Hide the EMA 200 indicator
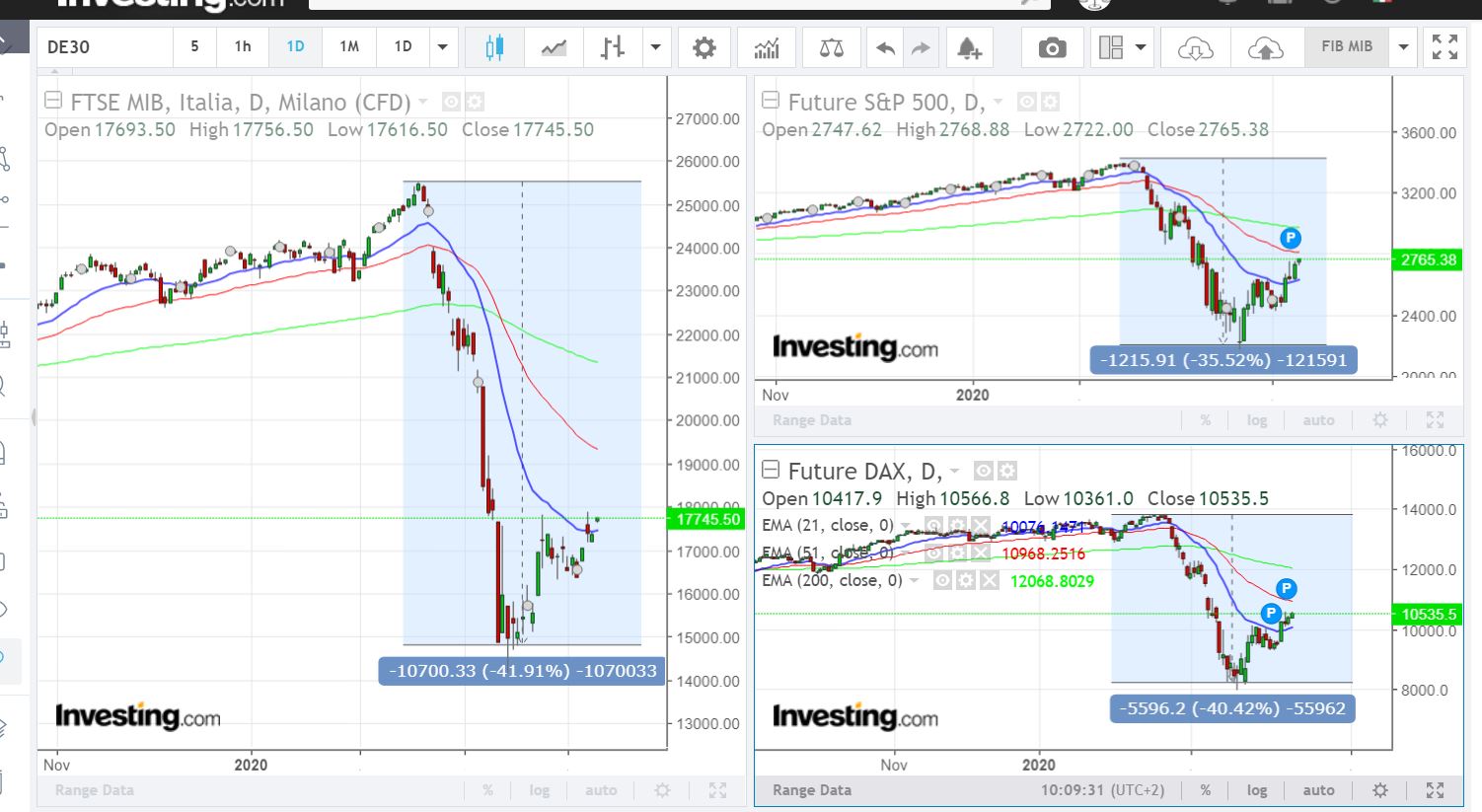 pyautogui.click(x=942, y=580)
